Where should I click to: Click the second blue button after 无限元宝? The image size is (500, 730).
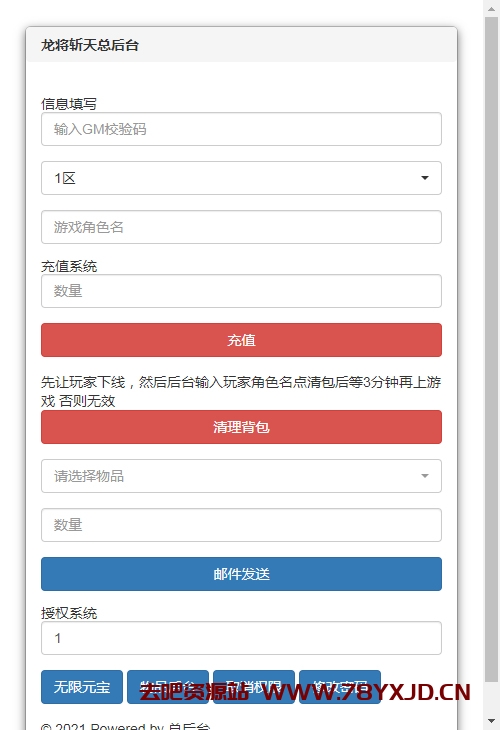[x=168, y=687]
